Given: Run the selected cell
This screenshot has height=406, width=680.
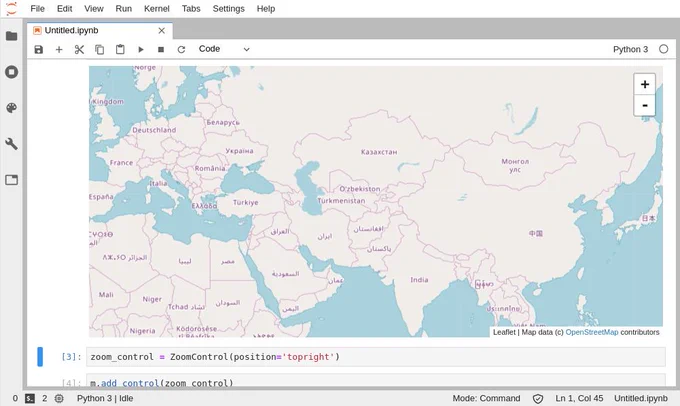Looking at the screenshot, I should point(141,49).
